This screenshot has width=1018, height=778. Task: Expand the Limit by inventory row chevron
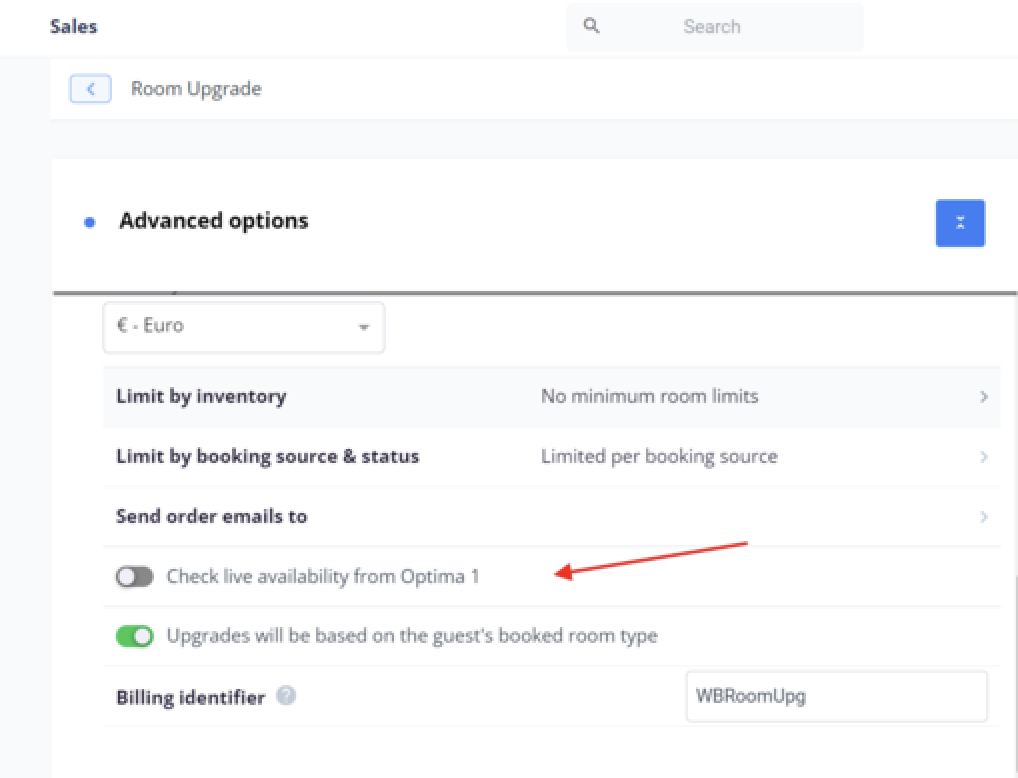click(984, 397)
